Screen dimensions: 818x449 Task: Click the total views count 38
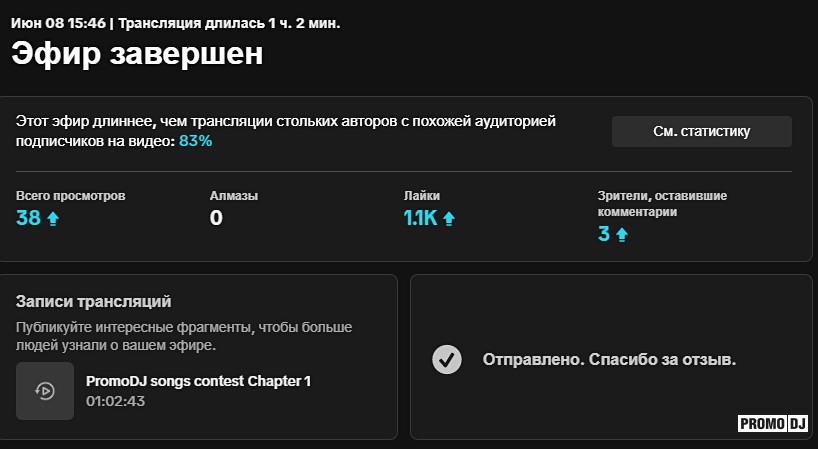click(28, 218)
